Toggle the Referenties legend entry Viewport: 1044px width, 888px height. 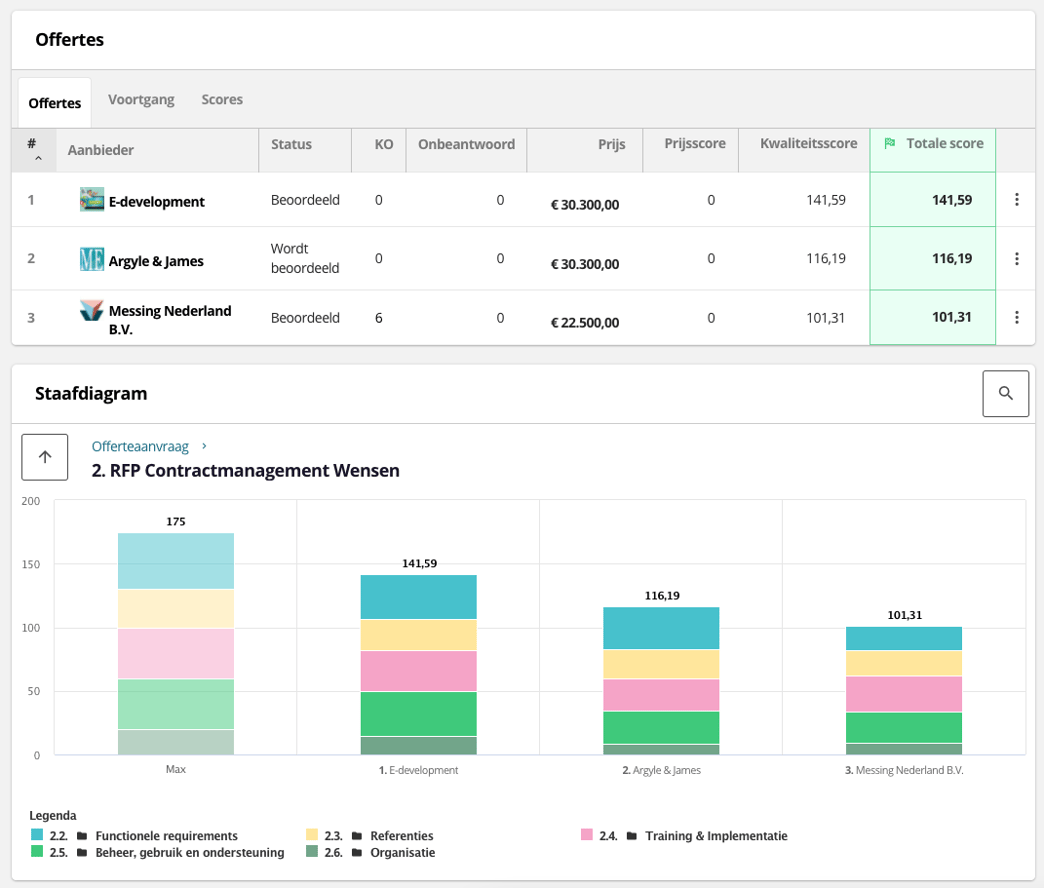[x=401, y=836]
